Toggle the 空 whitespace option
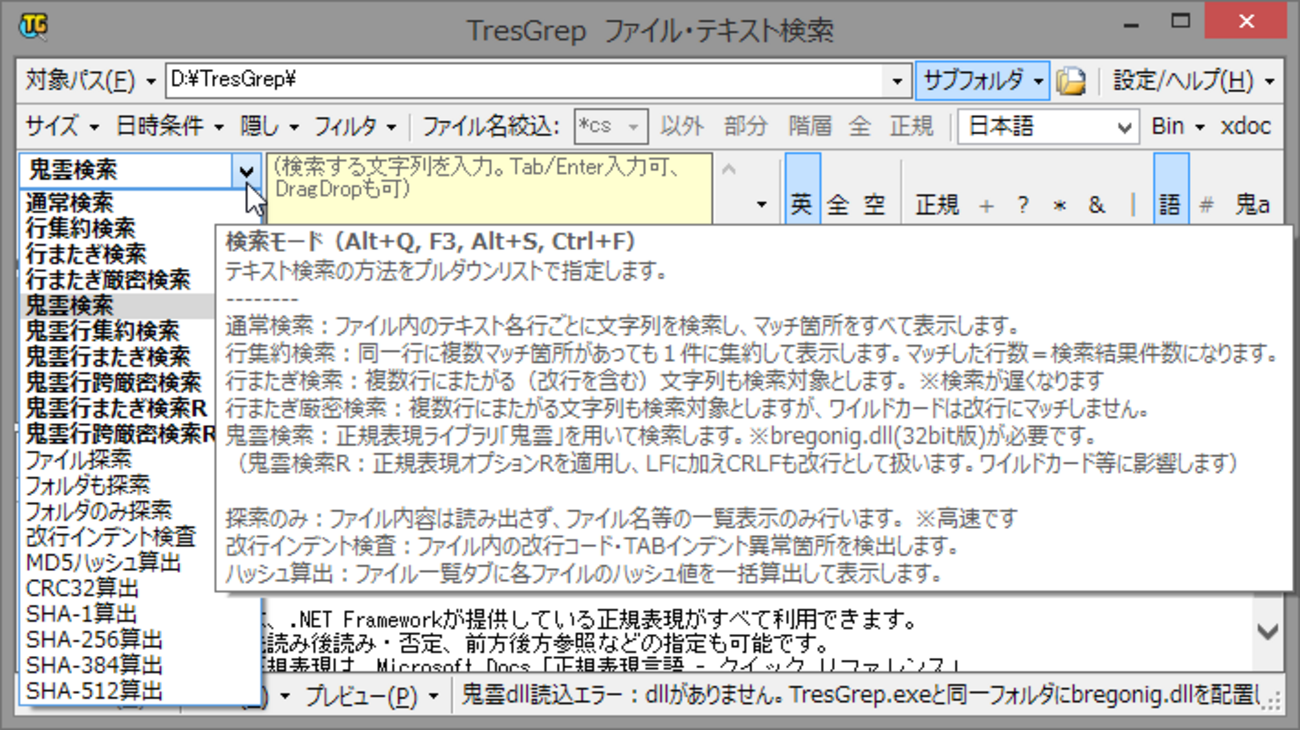This screenshot has width=1300, height=730. pos(874,204)
